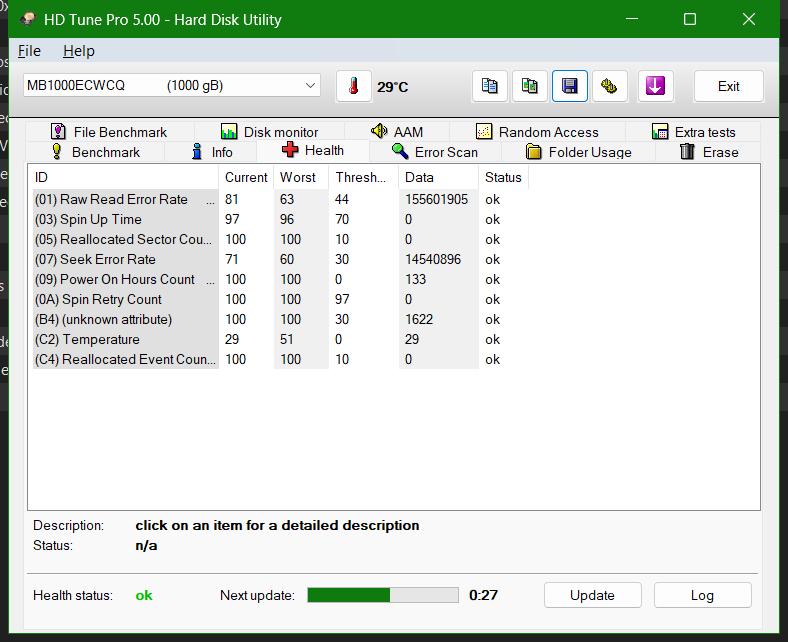
Task: Open the Extra tests tab
Action: (694, 132)
